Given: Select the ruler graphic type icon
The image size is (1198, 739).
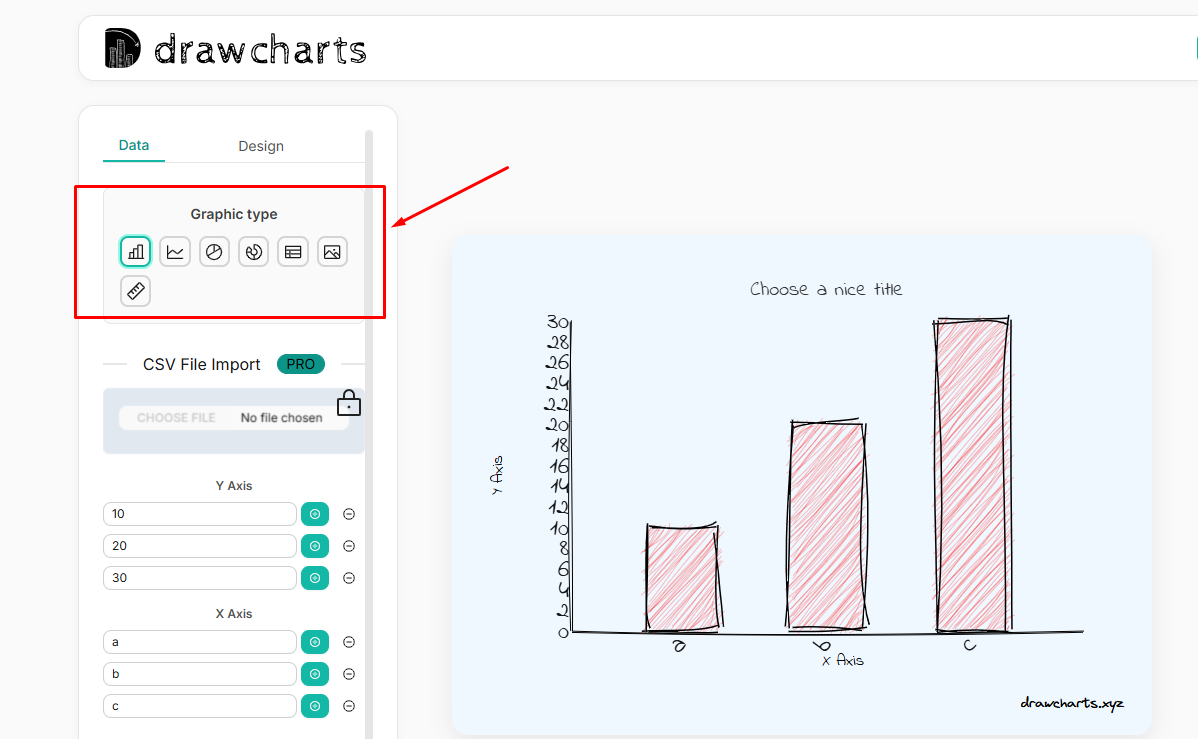Looking at the screenshot, I should click(135, 291).
